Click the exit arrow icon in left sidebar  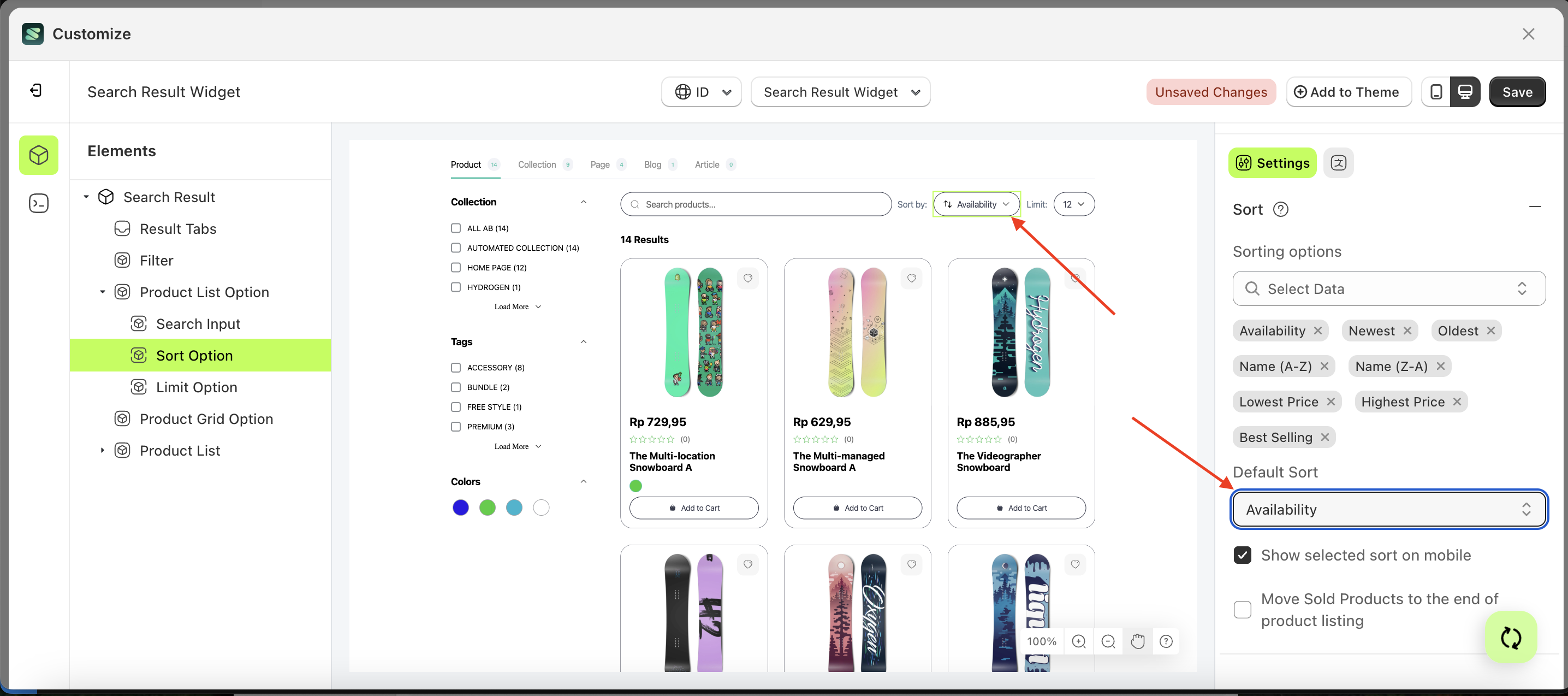(37, 90)
